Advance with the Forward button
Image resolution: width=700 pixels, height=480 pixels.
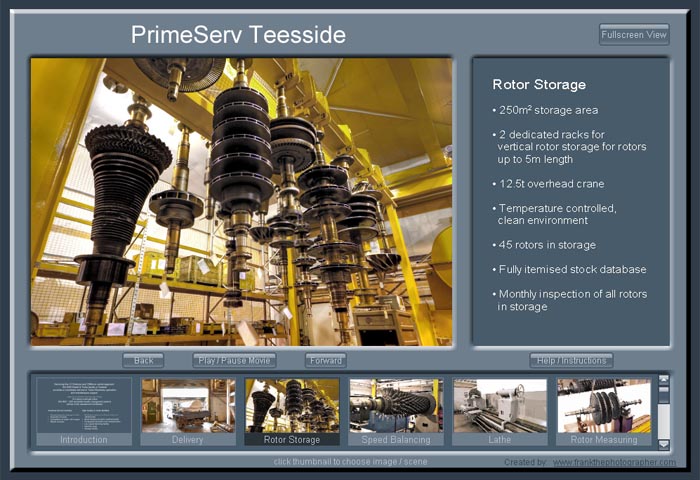click(x=326, y=360)
